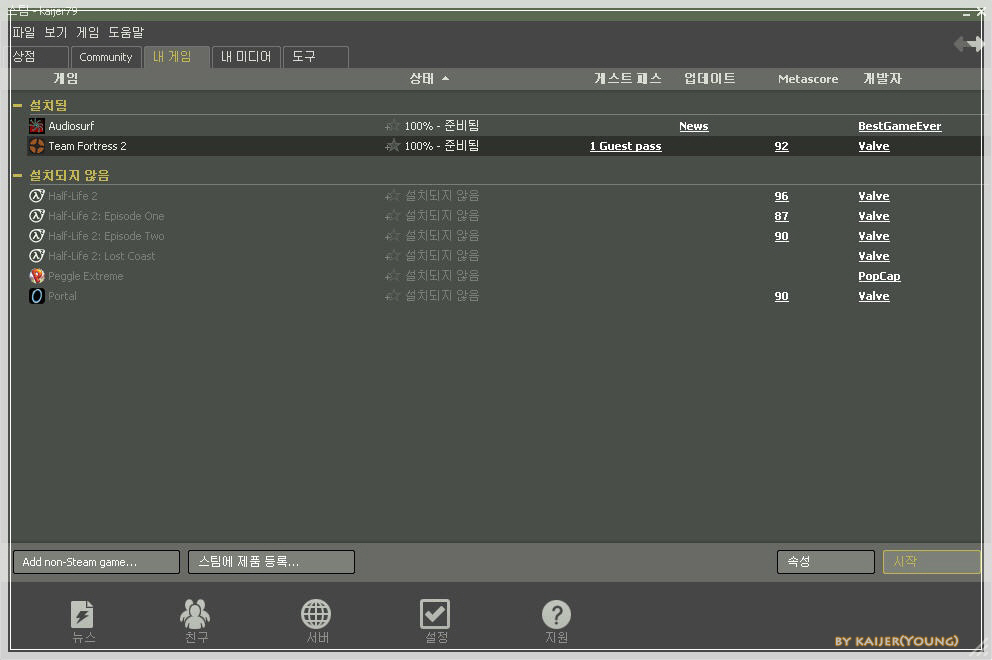Open Metascore 87 for Episode One
This screenshot has height=660, width=992.
click(781, 216)
